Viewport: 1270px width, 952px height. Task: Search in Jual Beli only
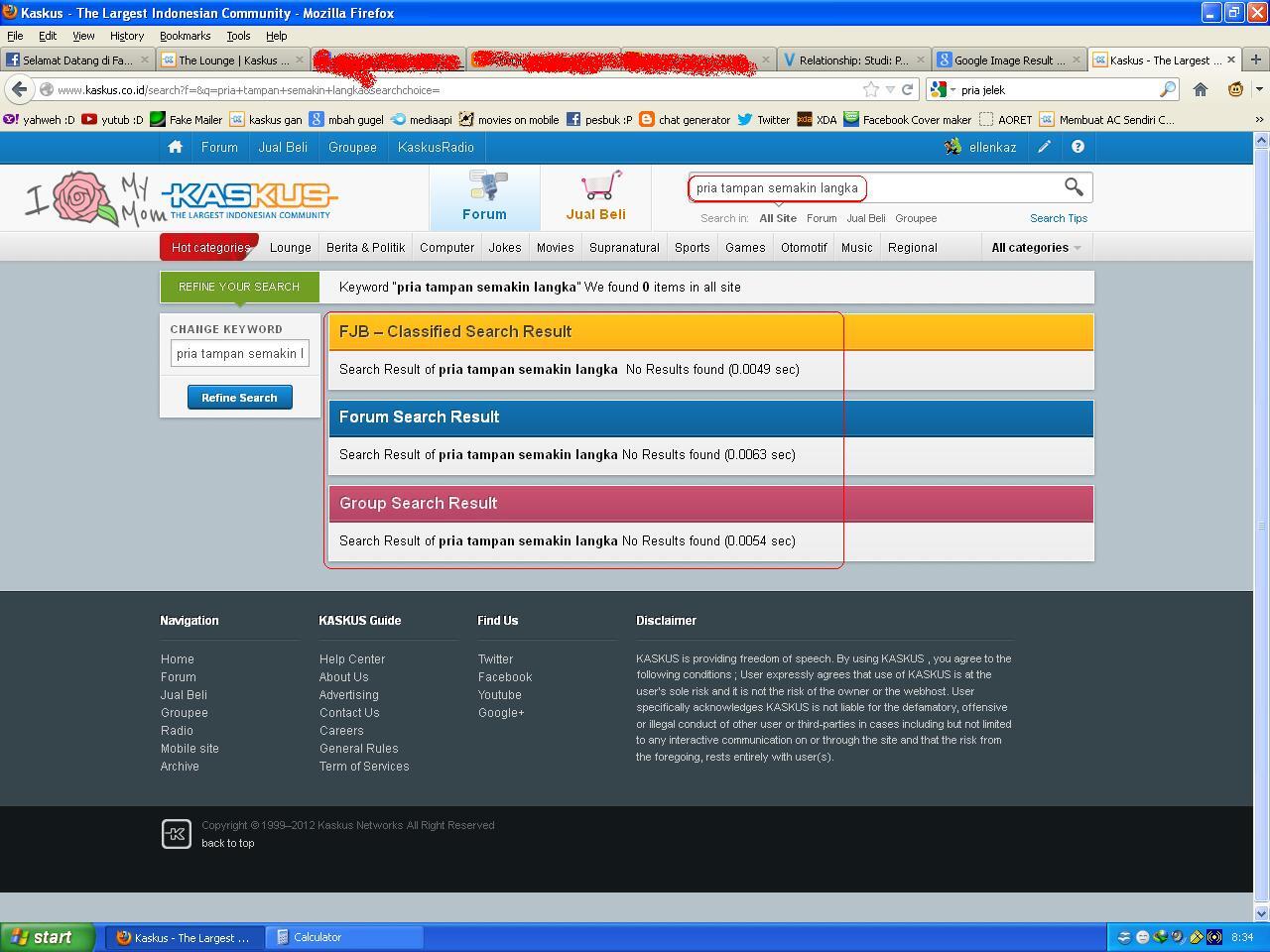pyautogui.click(x=866, y=218)
